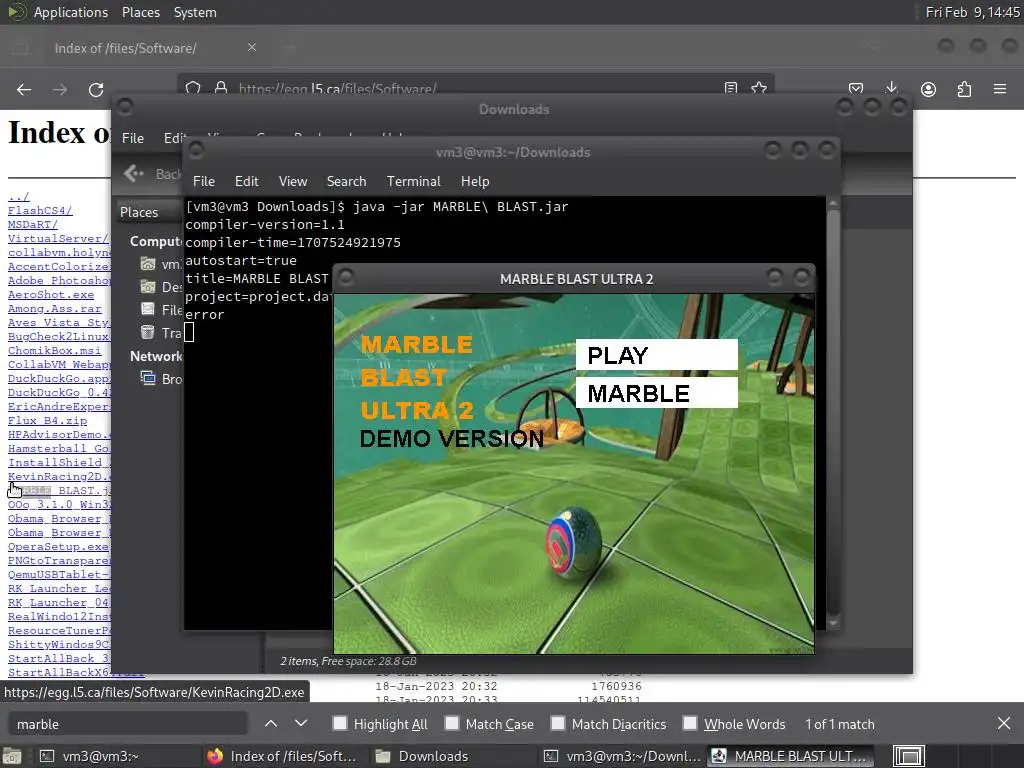Open Firefox downloads arrow icon

click(891, 88)
